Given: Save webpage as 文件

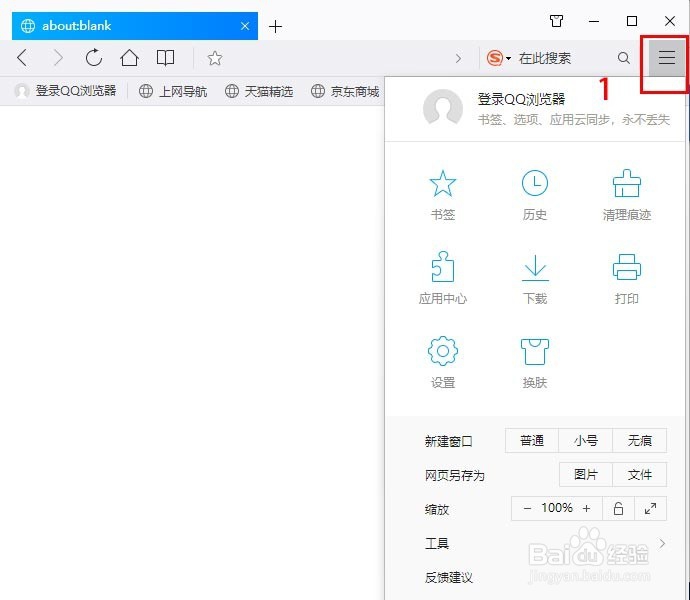Looking at the screenshot, I should click(x=639, y=474).
